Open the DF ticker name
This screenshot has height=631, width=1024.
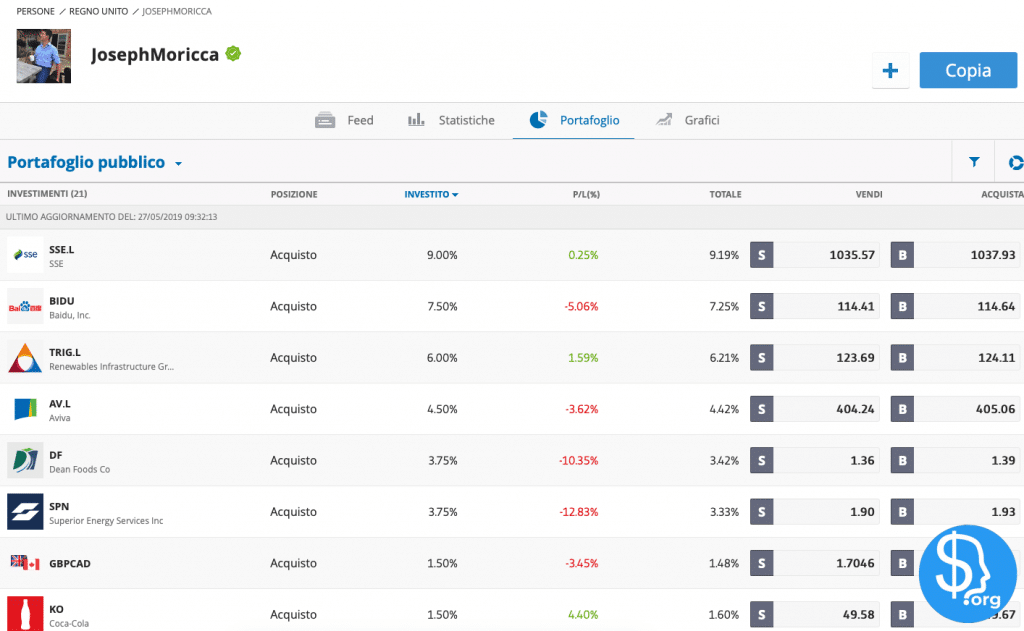click(56, 455)
